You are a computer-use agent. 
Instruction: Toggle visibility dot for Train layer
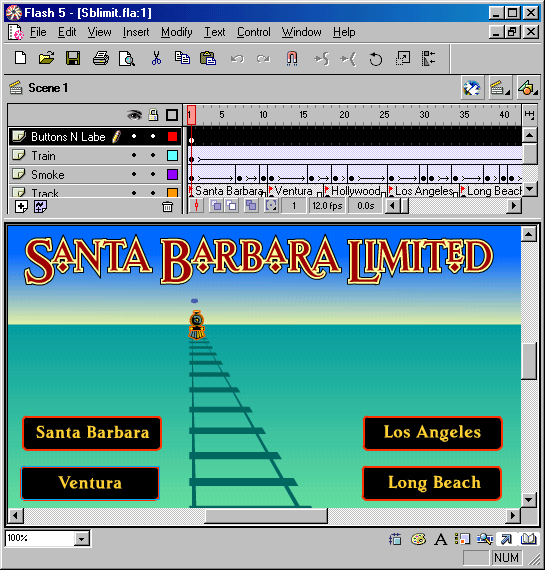click(134, 155)
